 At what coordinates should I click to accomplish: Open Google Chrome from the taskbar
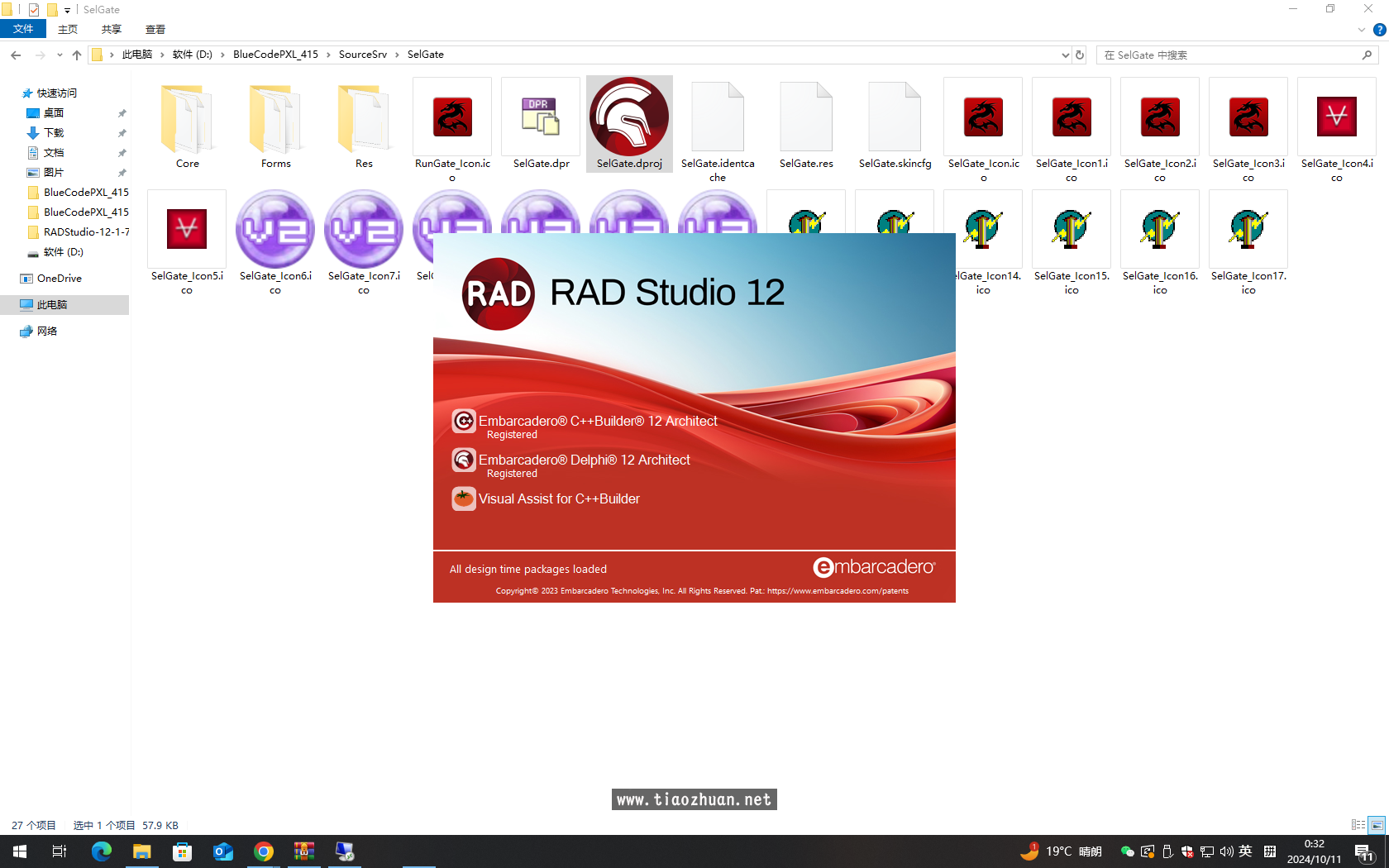point(264,851)
